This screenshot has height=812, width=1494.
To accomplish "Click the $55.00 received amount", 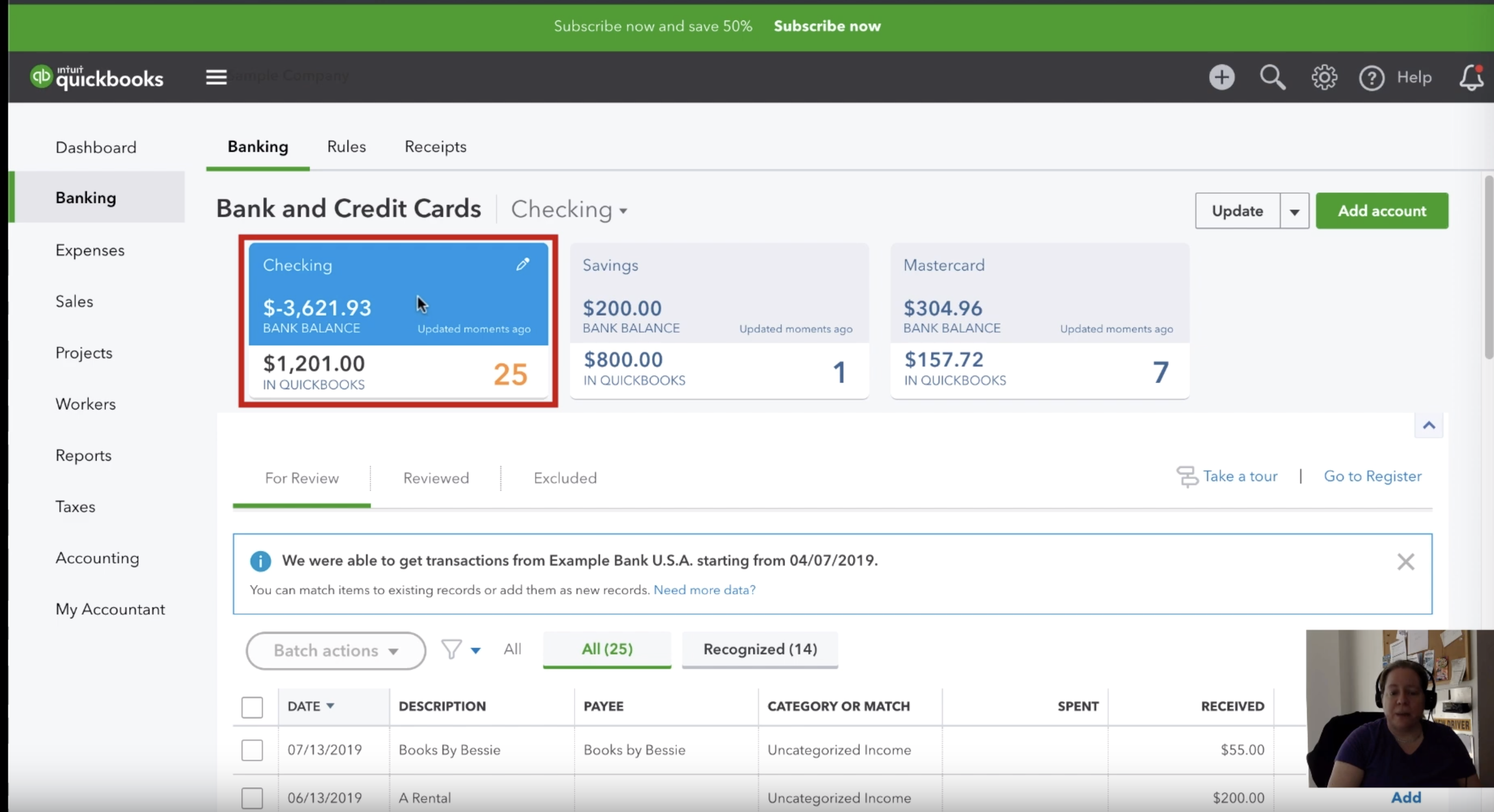I will tap(1242, 750).
